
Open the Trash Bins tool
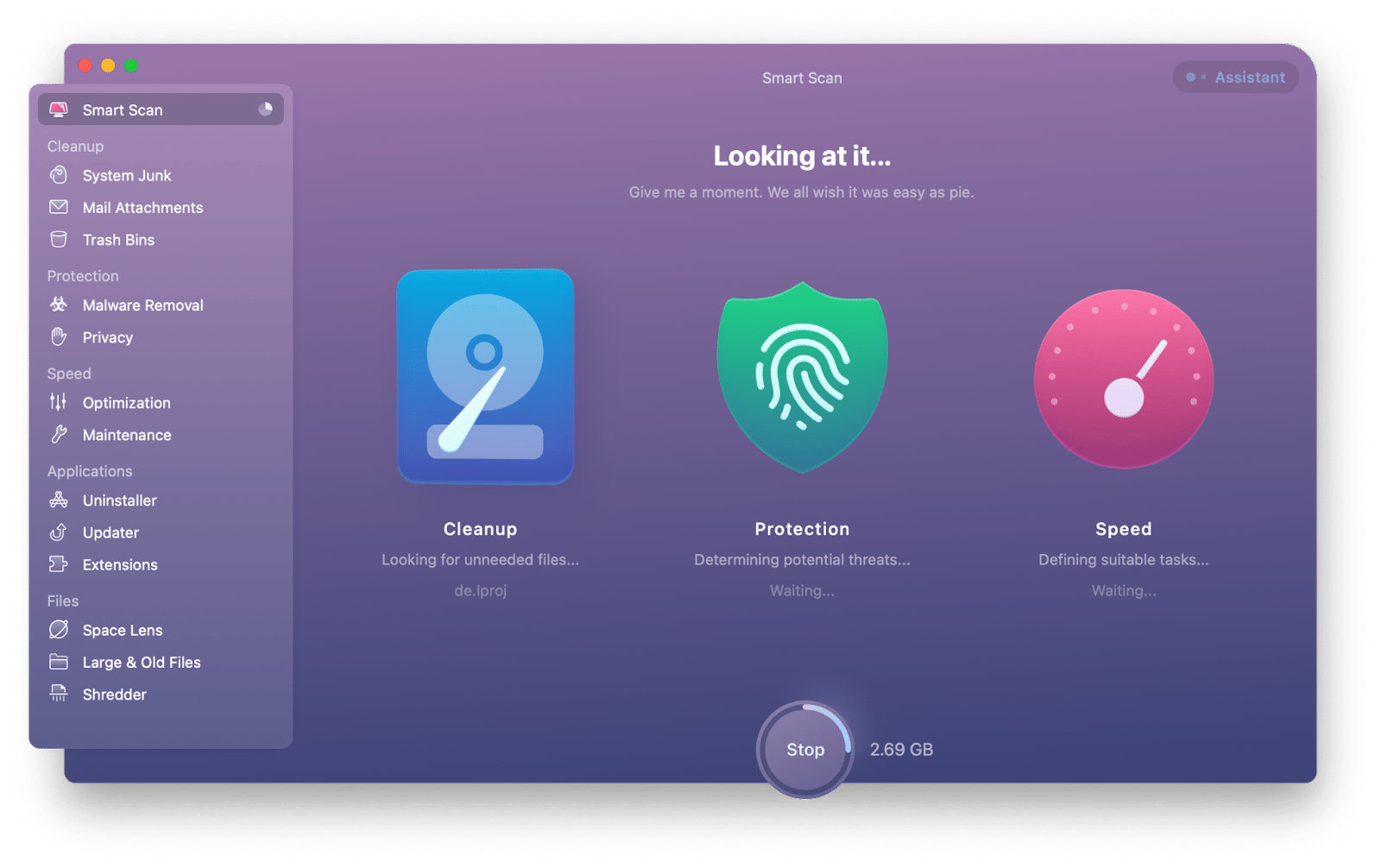[x=117, y=239]
